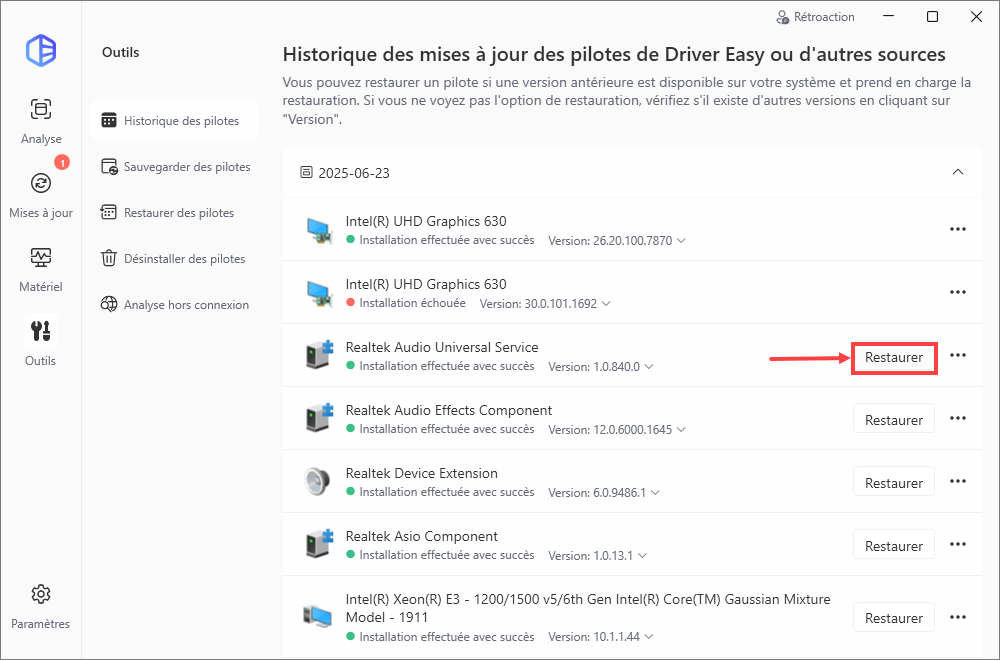Restore Realtek Audio Universal Service driver
Image resolution: width=1000 pixels, height=660 pixels.
tap(894, 358)
